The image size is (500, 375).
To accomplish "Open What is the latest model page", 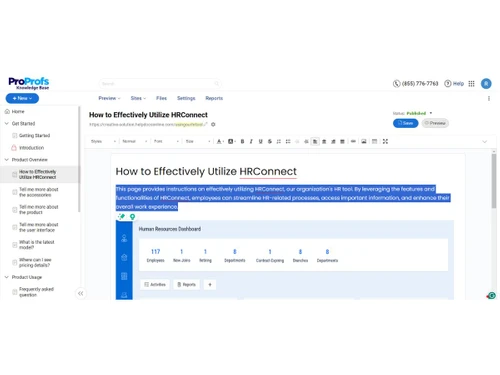I will (x=36, y=245).
